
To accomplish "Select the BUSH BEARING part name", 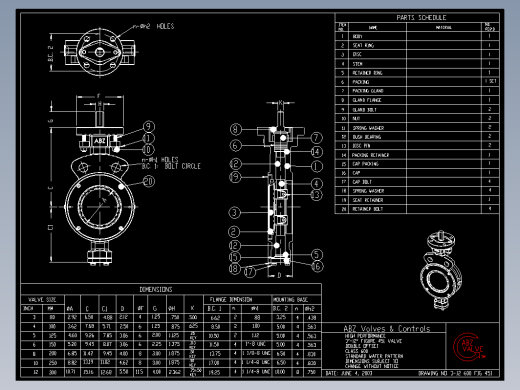I will [367, 137].
